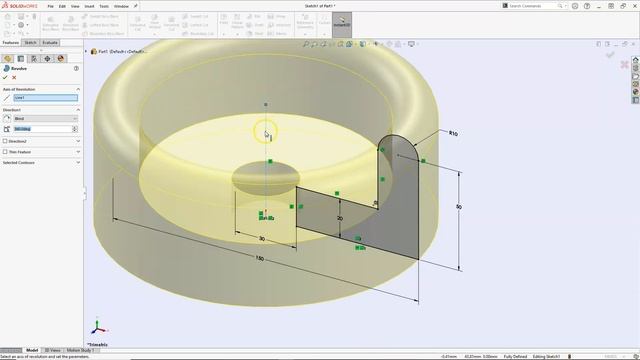Open the File Explorer task pane icon
Viewport: 640px width, 360px height.
[x=636, y=76]
